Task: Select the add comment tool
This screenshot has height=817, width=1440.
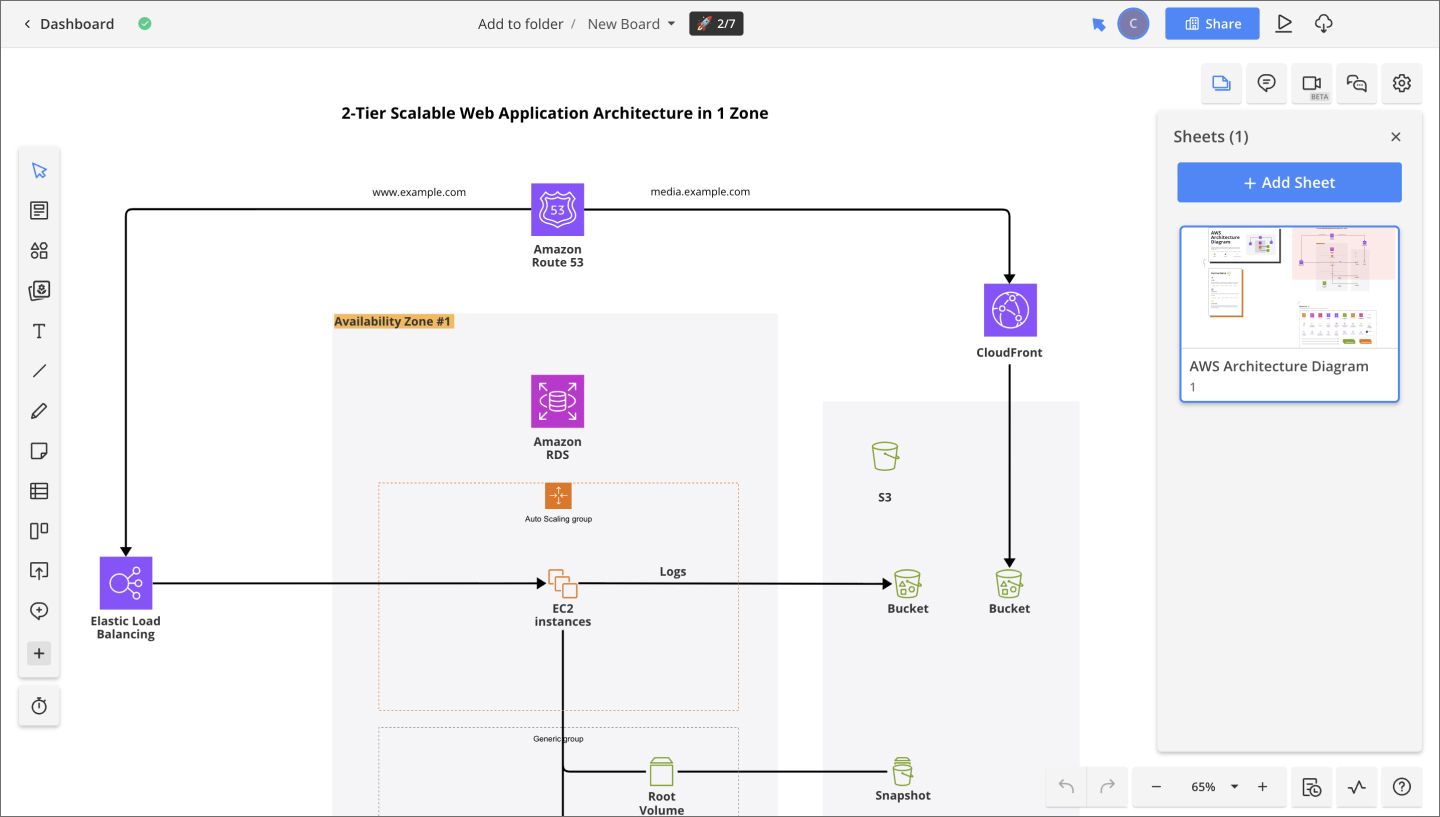Action: tap(39, 611)
